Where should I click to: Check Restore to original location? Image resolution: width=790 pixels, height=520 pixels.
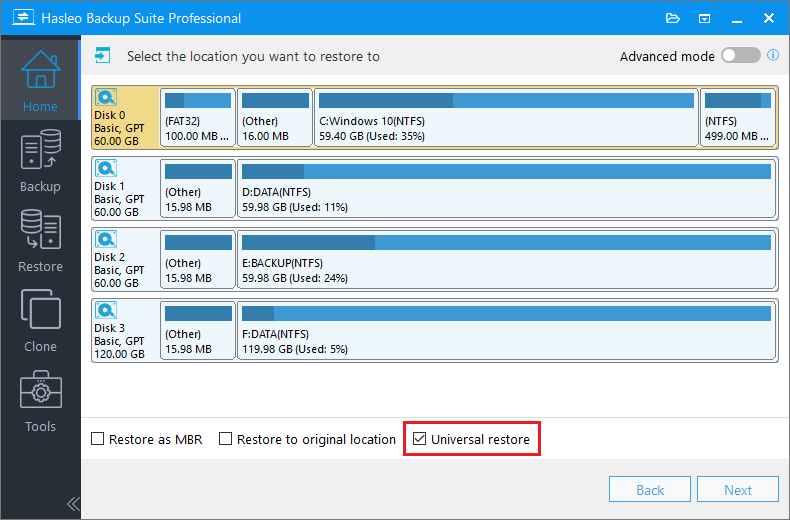point(225,439)
